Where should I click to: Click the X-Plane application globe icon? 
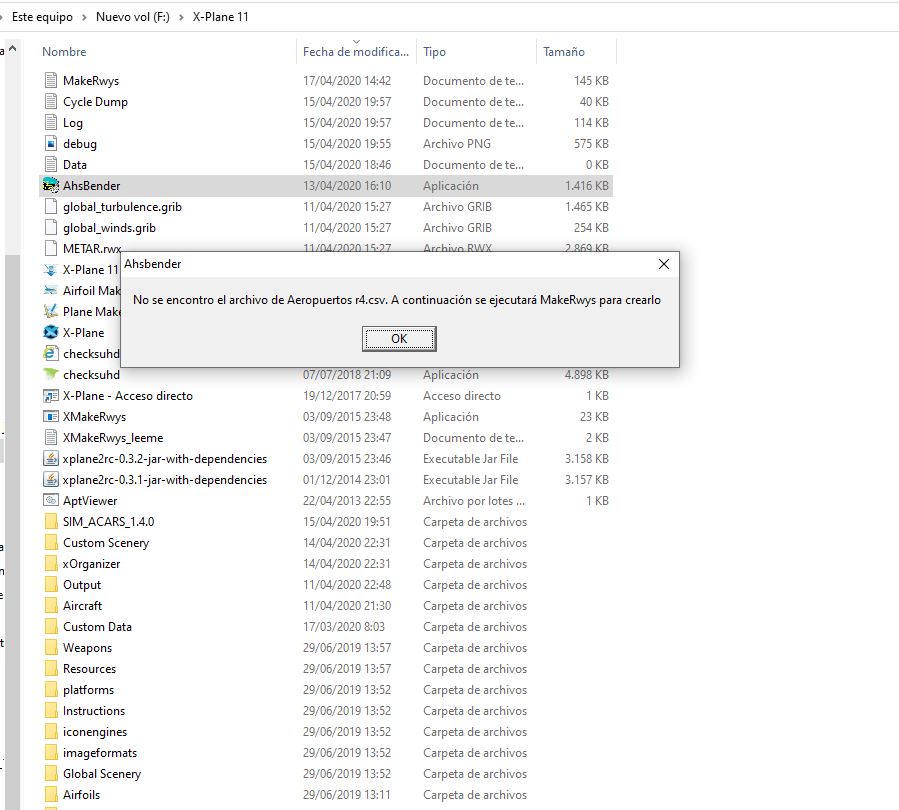tap(51, 333)
